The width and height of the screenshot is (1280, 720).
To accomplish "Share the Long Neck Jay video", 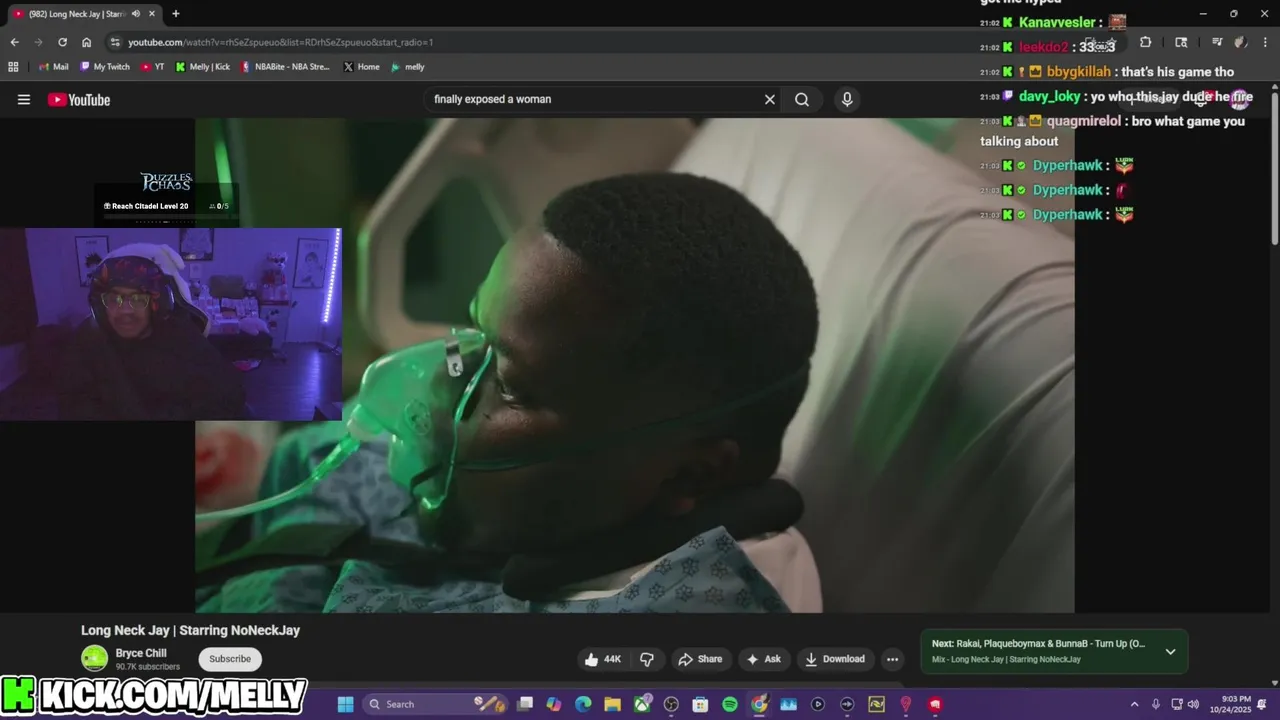I will 699,659.
